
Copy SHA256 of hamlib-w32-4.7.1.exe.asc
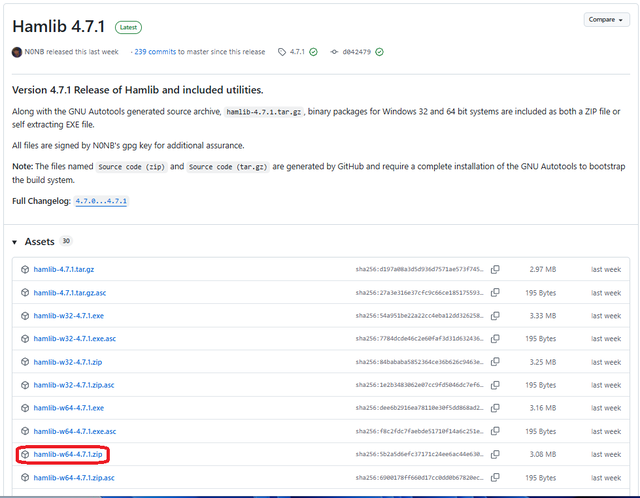[495, 338]
